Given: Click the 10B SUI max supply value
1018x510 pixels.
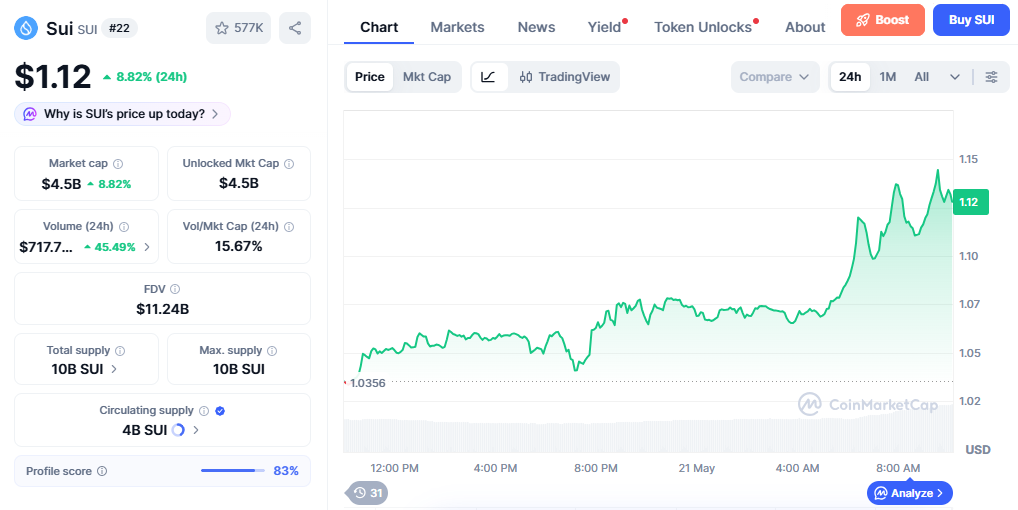Looking at the screenshot, I should [x=238, y=369].
